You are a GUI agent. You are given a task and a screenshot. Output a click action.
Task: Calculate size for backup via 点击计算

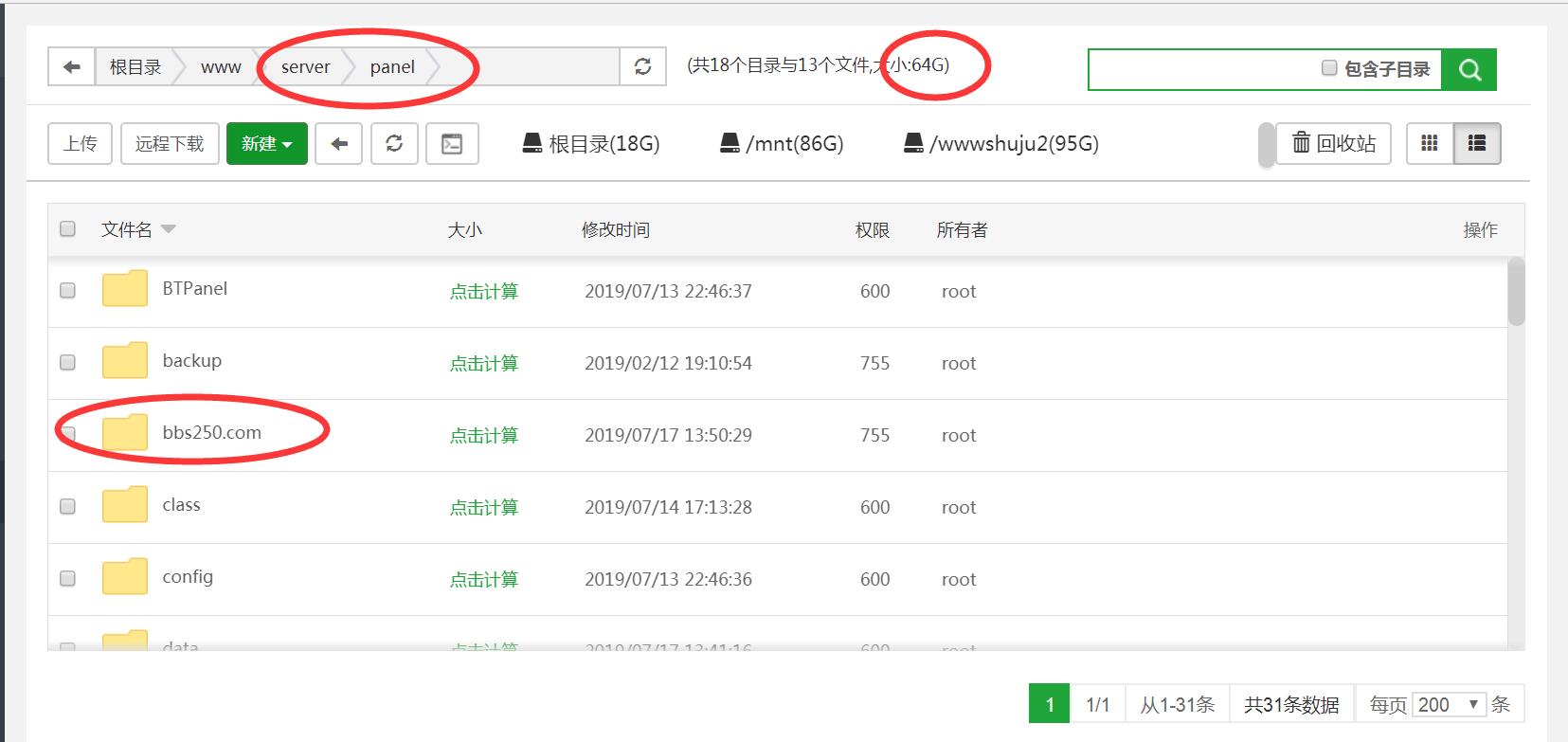pyautogui.click(x=484, y=364)
